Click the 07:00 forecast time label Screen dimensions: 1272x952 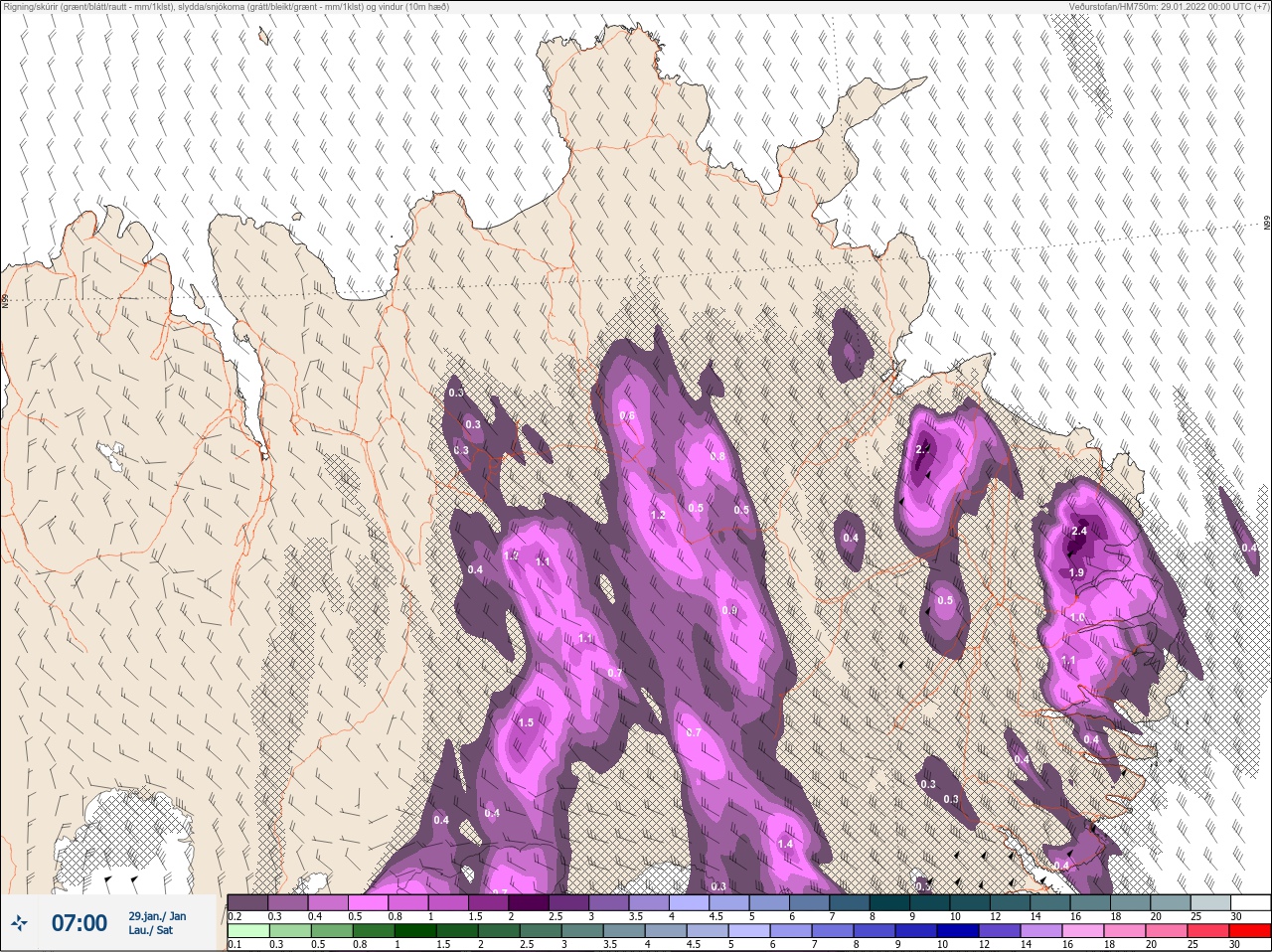pyautogui.click(x=79, y=923)
